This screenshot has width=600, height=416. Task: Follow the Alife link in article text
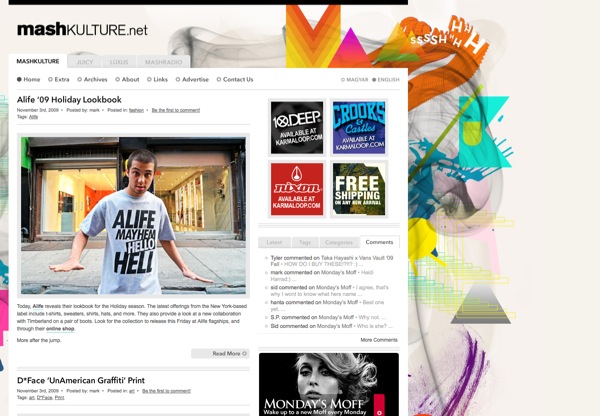coord(38,306)
